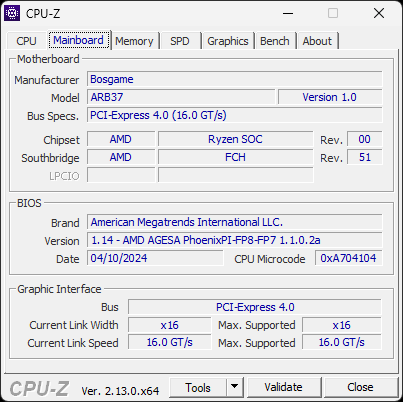The width and height of the screenshot is (403, 402).
Task: Go to the Graphics tab
Action: point(228,41)
